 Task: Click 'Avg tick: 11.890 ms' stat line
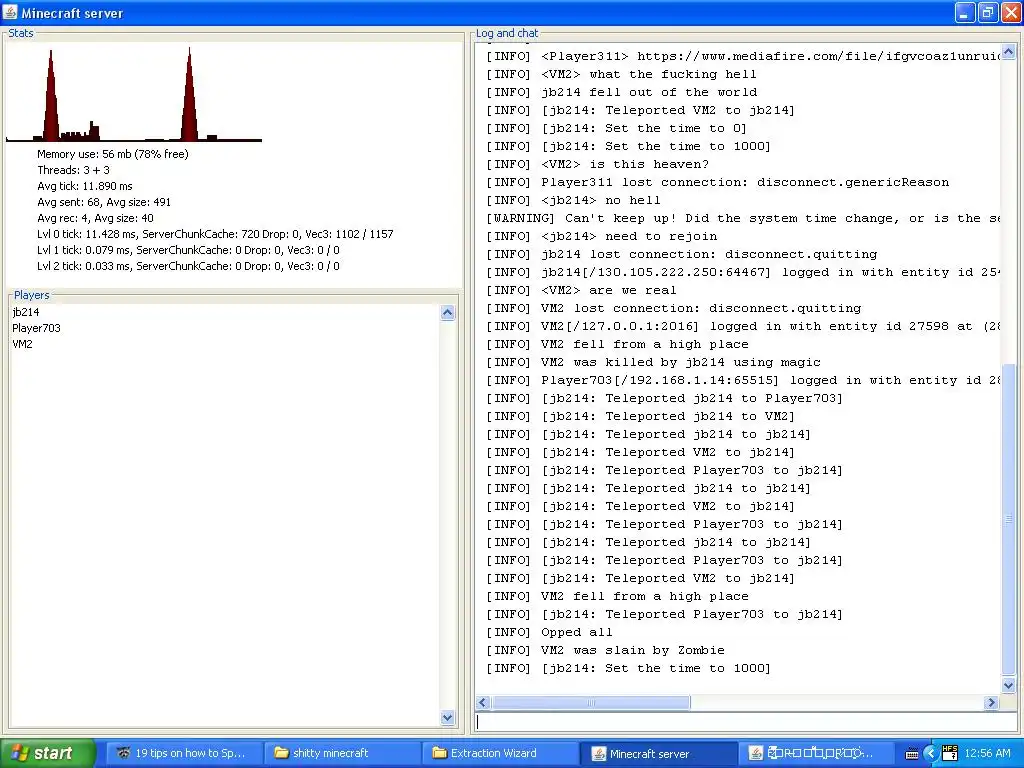[x=84, y=186]
